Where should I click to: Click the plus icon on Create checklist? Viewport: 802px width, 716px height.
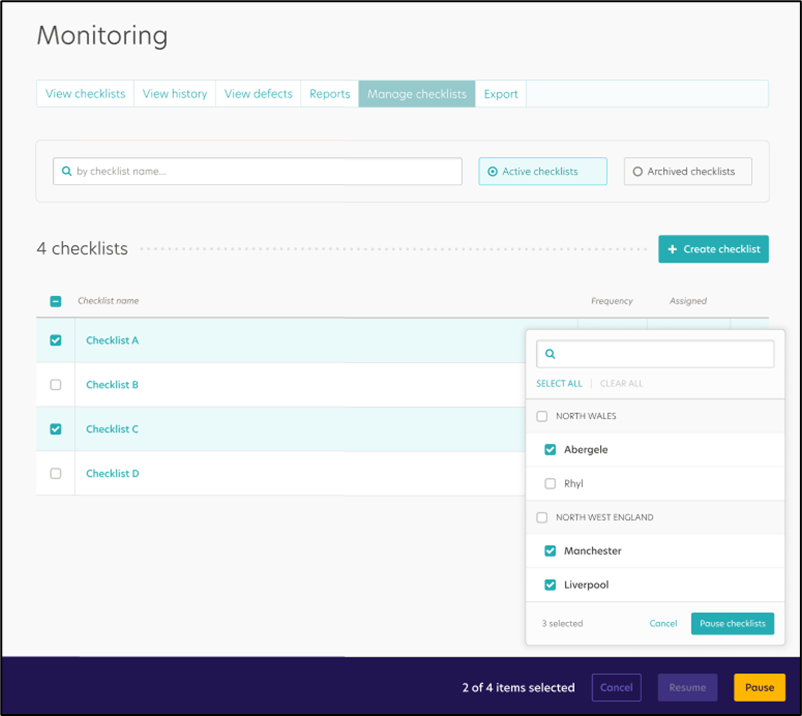pos(674,248)
